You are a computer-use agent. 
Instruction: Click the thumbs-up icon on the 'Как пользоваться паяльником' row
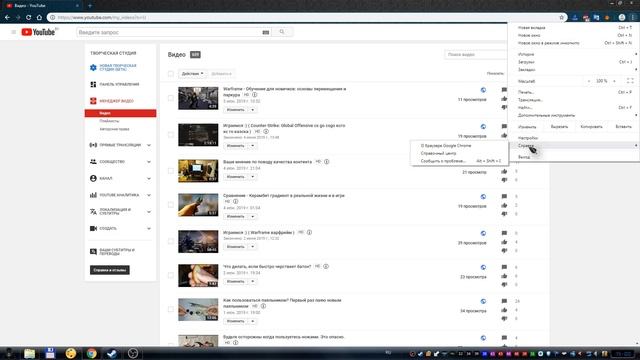504,310
